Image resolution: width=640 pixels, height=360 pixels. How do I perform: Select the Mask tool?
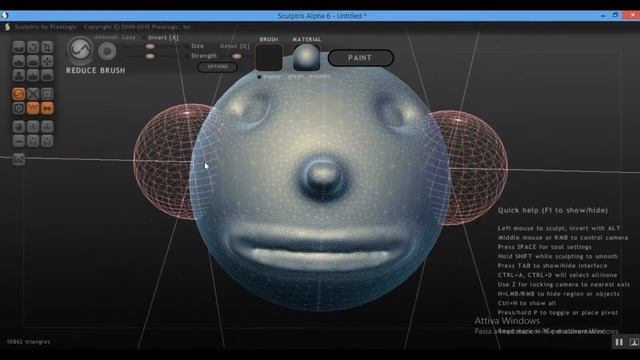pos(19,108)
